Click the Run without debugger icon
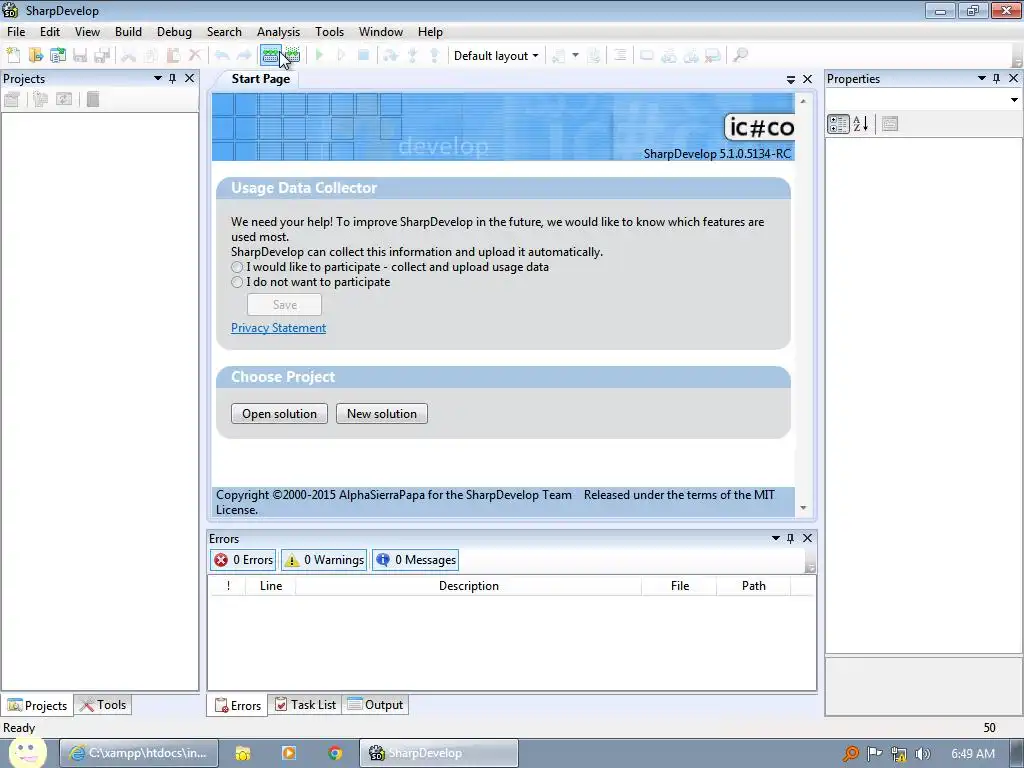Screen dimensions: 1024x768 click(341, 56)
